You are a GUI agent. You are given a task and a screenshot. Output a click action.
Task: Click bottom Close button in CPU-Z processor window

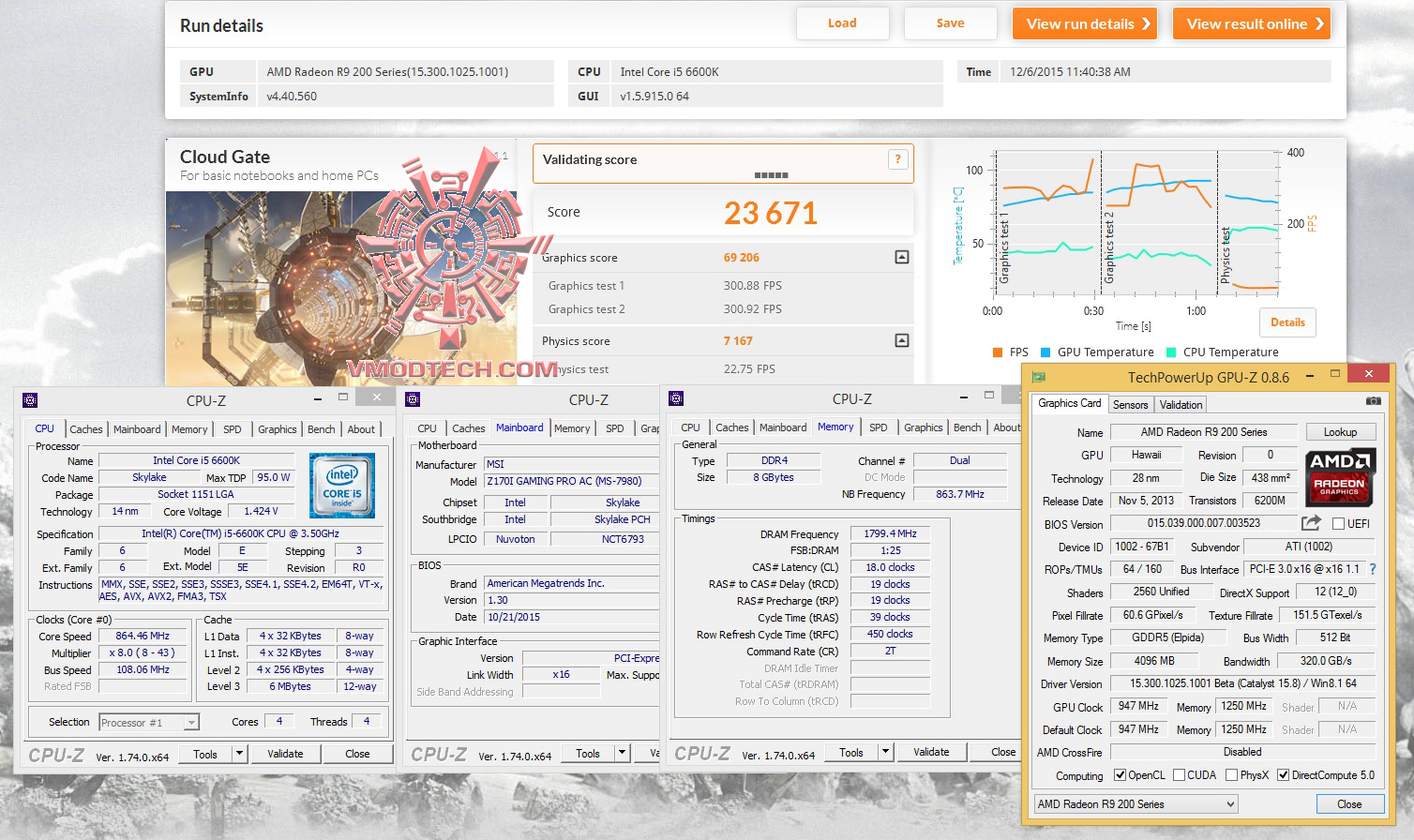tap(357, 754)
